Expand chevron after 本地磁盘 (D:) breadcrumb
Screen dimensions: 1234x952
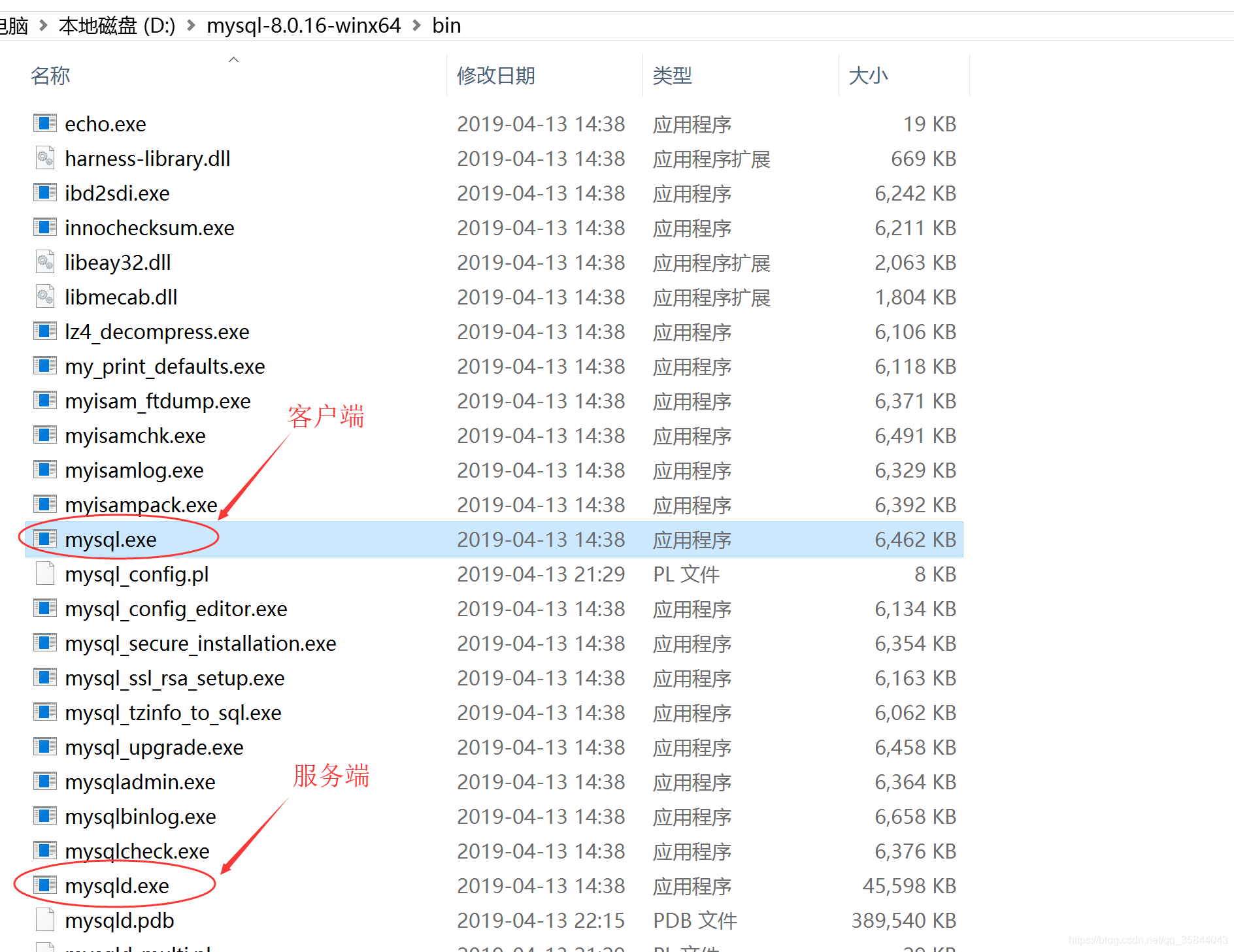click(191, 25)
